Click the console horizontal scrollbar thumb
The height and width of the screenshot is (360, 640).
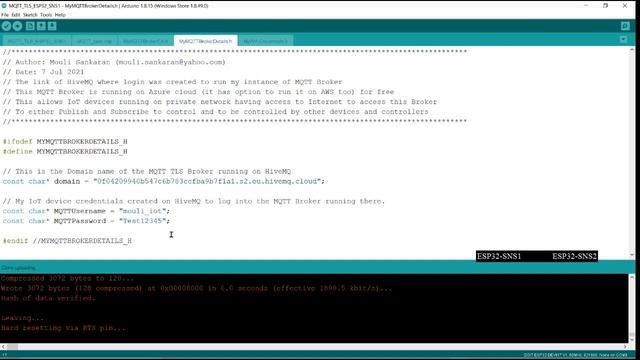(x=12, y=347)
